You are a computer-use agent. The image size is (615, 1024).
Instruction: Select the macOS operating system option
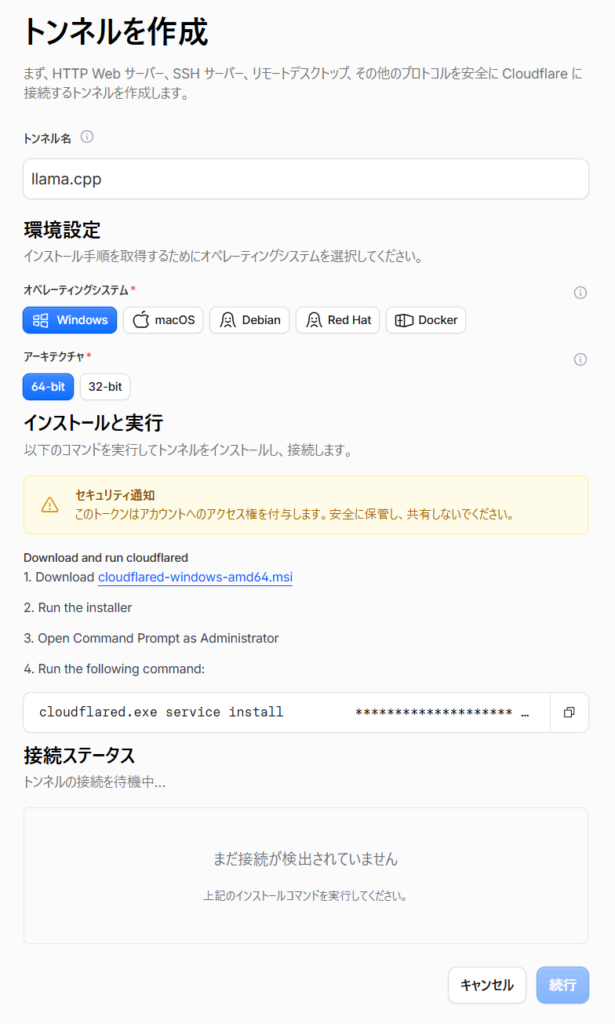coord(163,320)
